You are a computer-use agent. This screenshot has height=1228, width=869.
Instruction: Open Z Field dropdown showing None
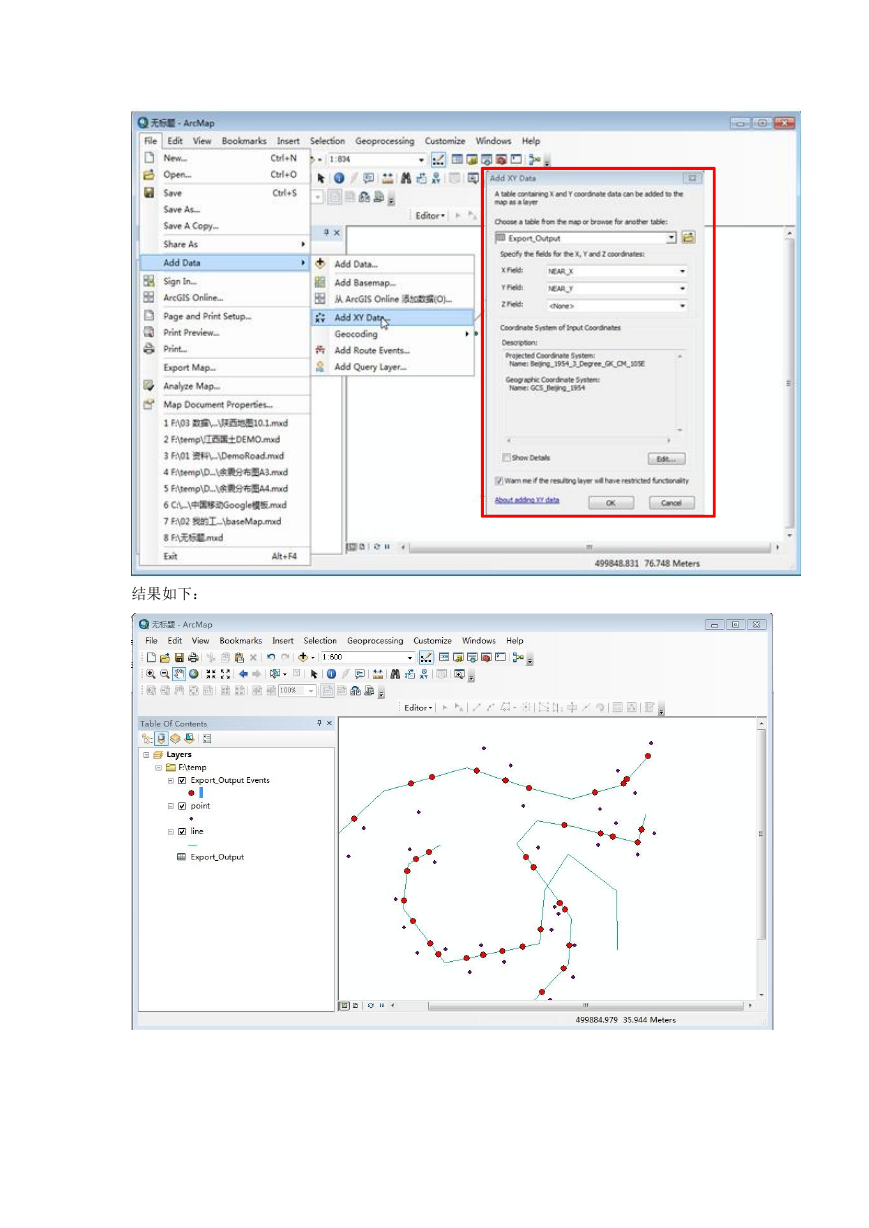click(x=682, y=305)
